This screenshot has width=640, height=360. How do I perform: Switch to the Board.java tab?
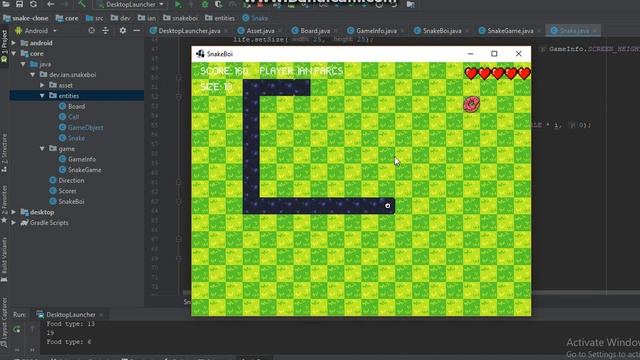pyautogui.click(x=315, y=31)
